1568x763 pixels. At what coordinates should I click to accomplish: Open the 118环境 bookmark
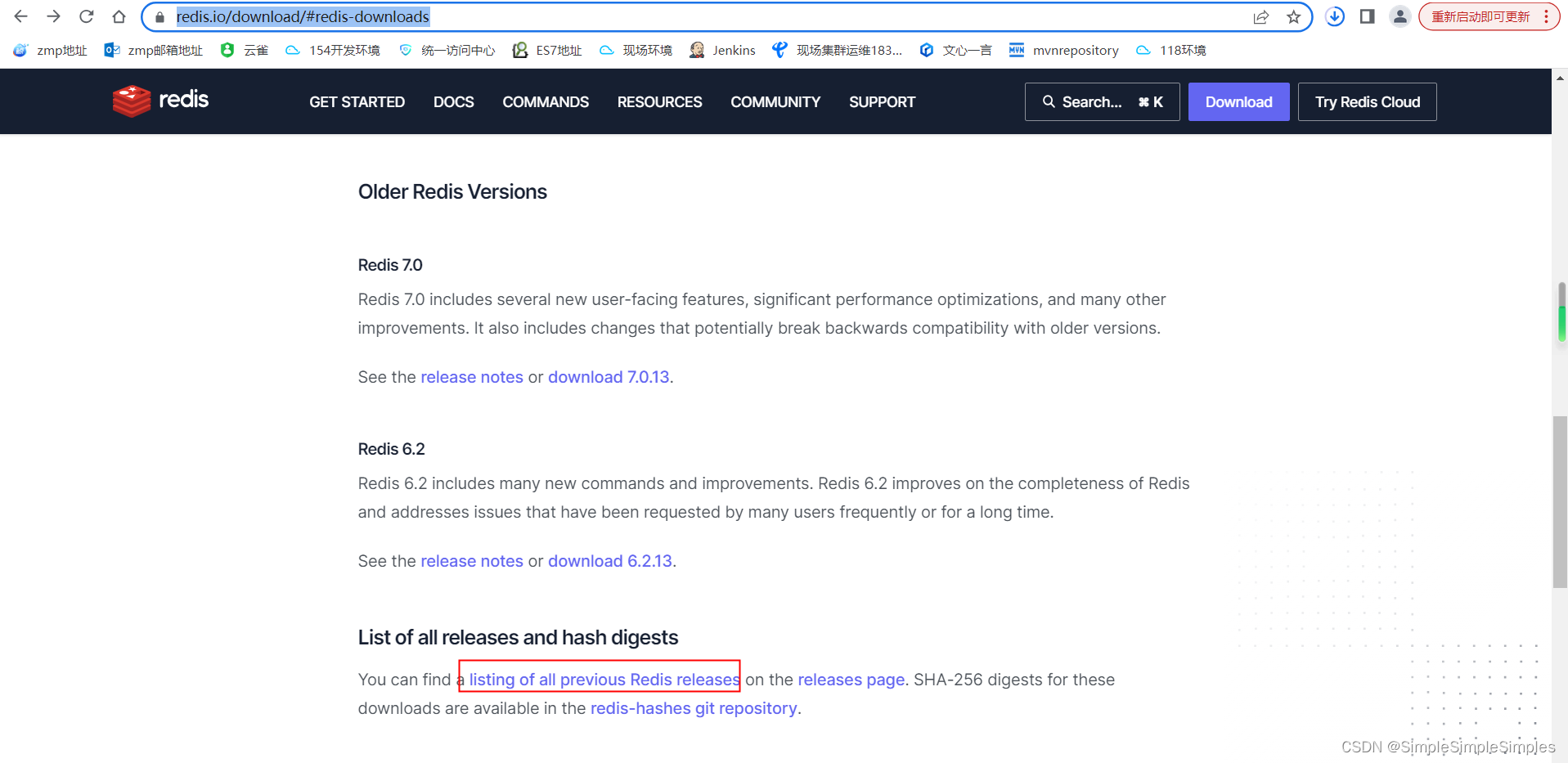1171,50
